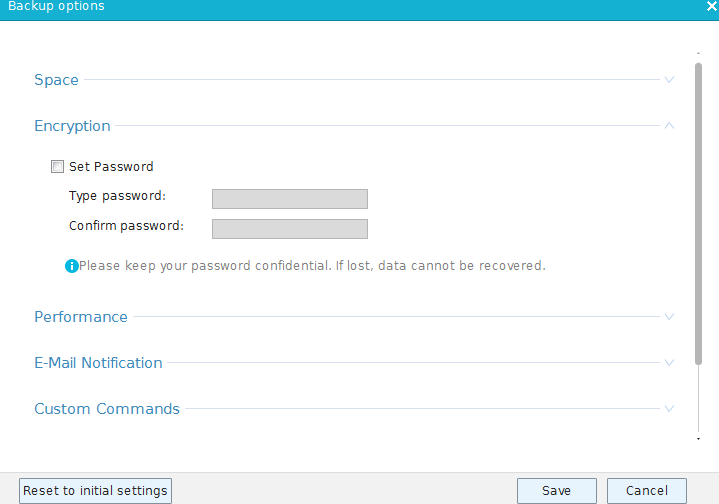Image resolution: width=719 pixels, height=504 pixels.
Task: Close the Backup options dialog
Action: (712, 6)
